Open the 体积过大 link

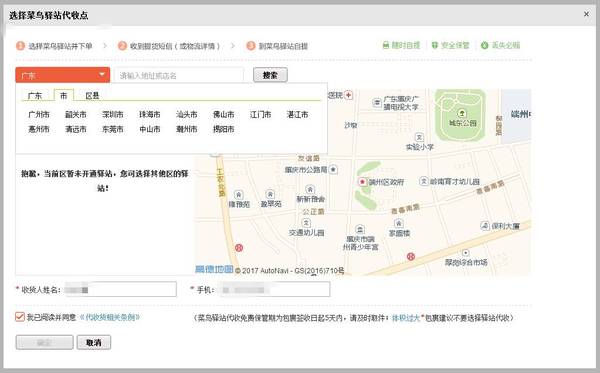coord(406,318)
